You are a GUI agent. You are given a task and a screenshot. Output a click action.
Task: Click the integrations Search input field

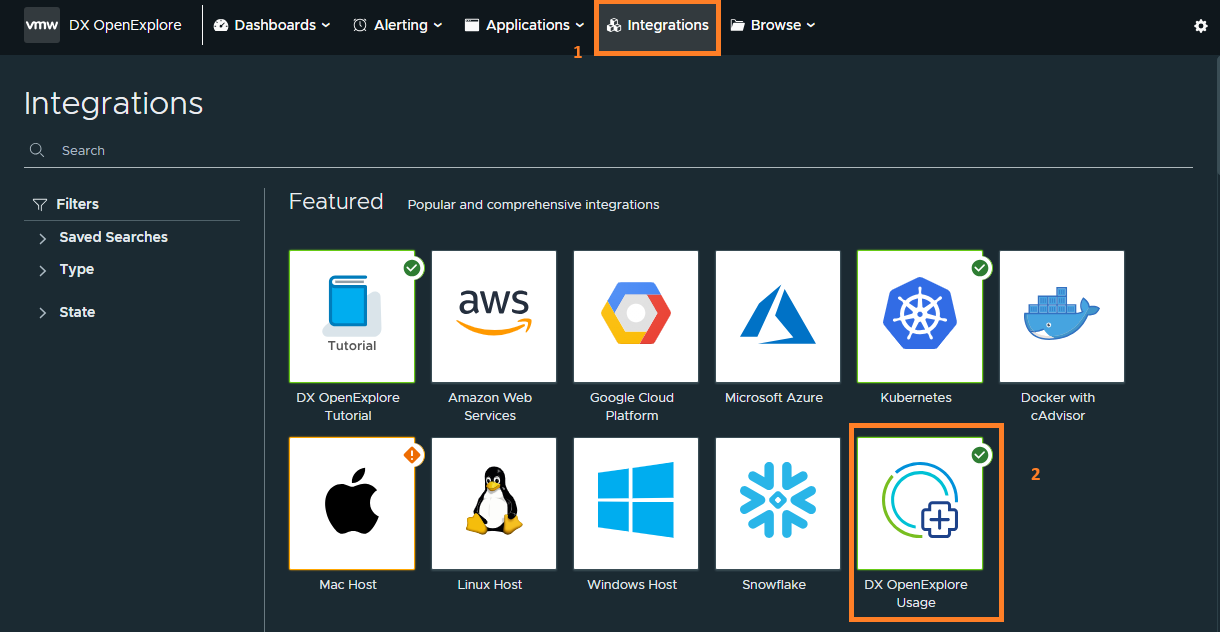[600, 150]
